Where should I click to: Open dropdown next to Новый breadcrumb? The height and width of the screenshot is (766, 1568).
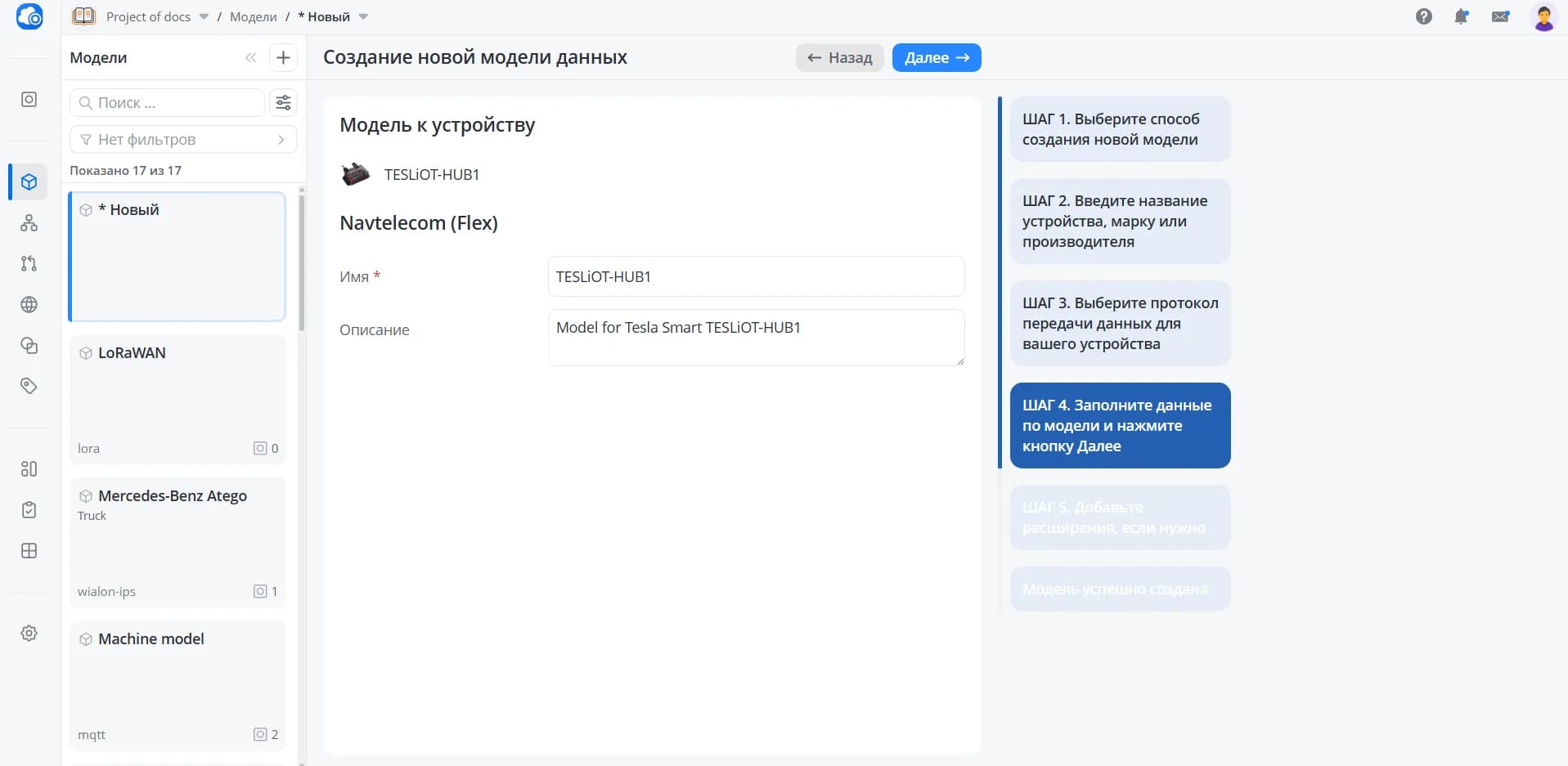(x=363, y=16)
